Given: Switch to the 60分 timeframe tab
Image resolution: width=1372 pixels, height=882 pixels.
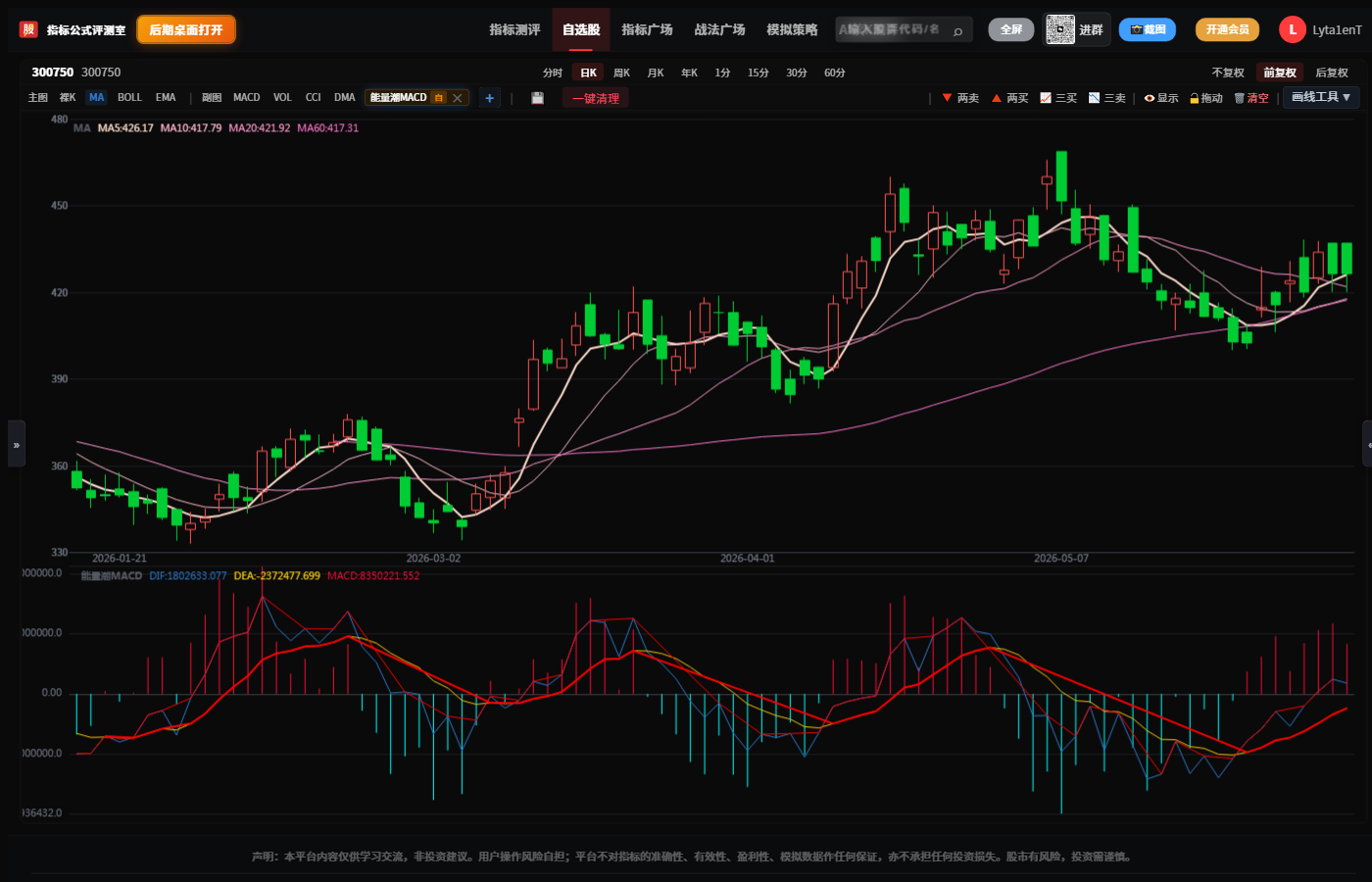Looking at the screenshot, I should 835,73.
